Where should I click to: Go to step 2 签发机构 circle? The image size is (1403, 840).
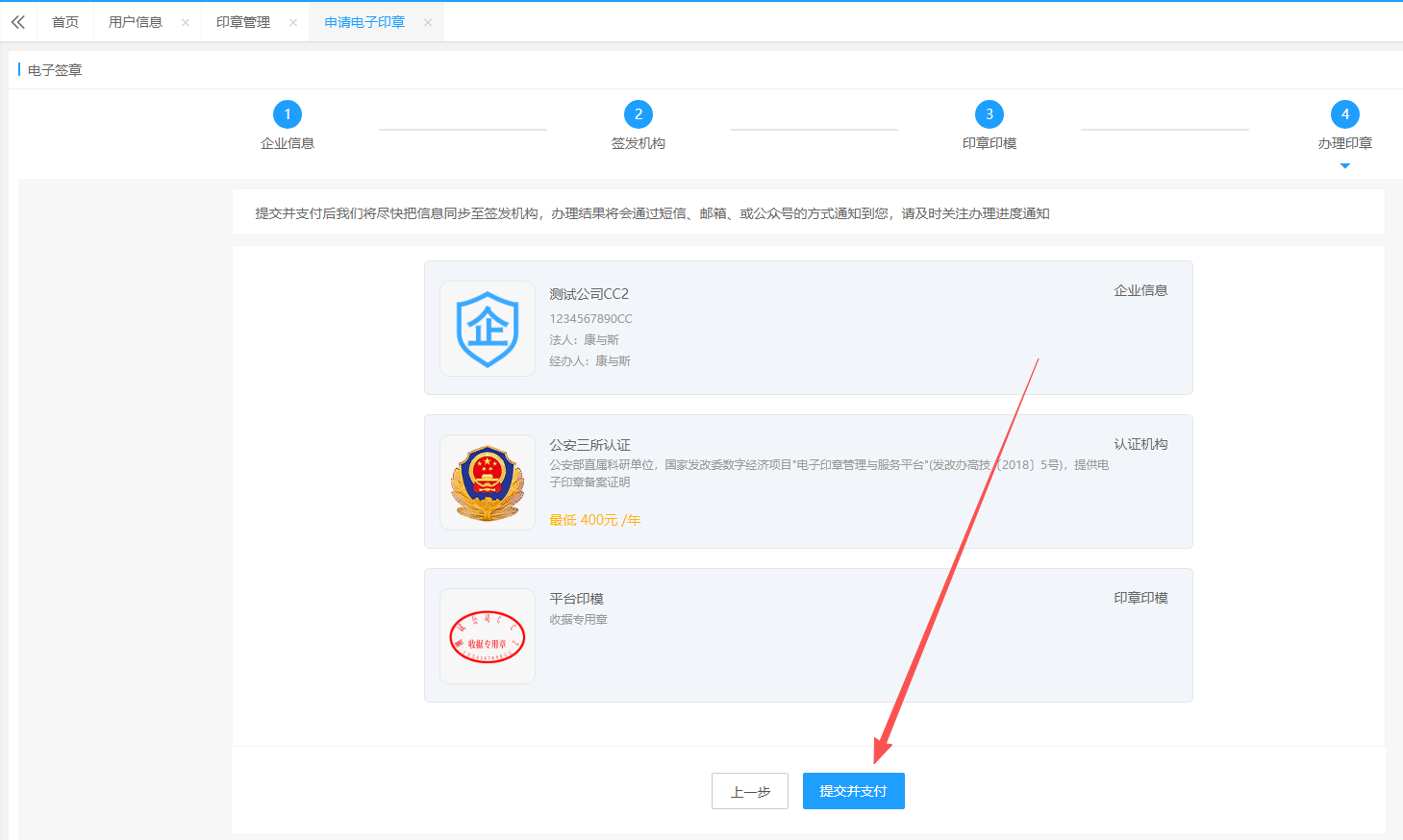click(639, 114)
